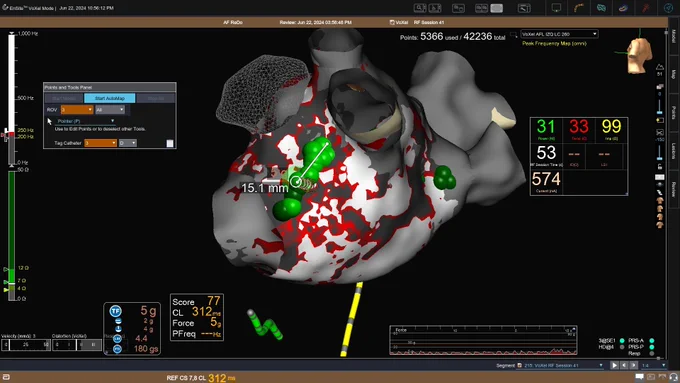
Task: Click the loop icon in bottom-left status bar
Action: (x=6, y=377)
